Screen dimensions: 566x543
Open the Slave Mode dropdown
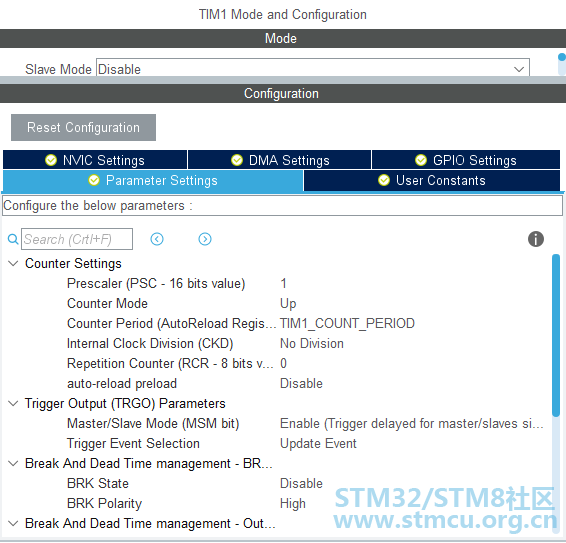tap(313, 69)
